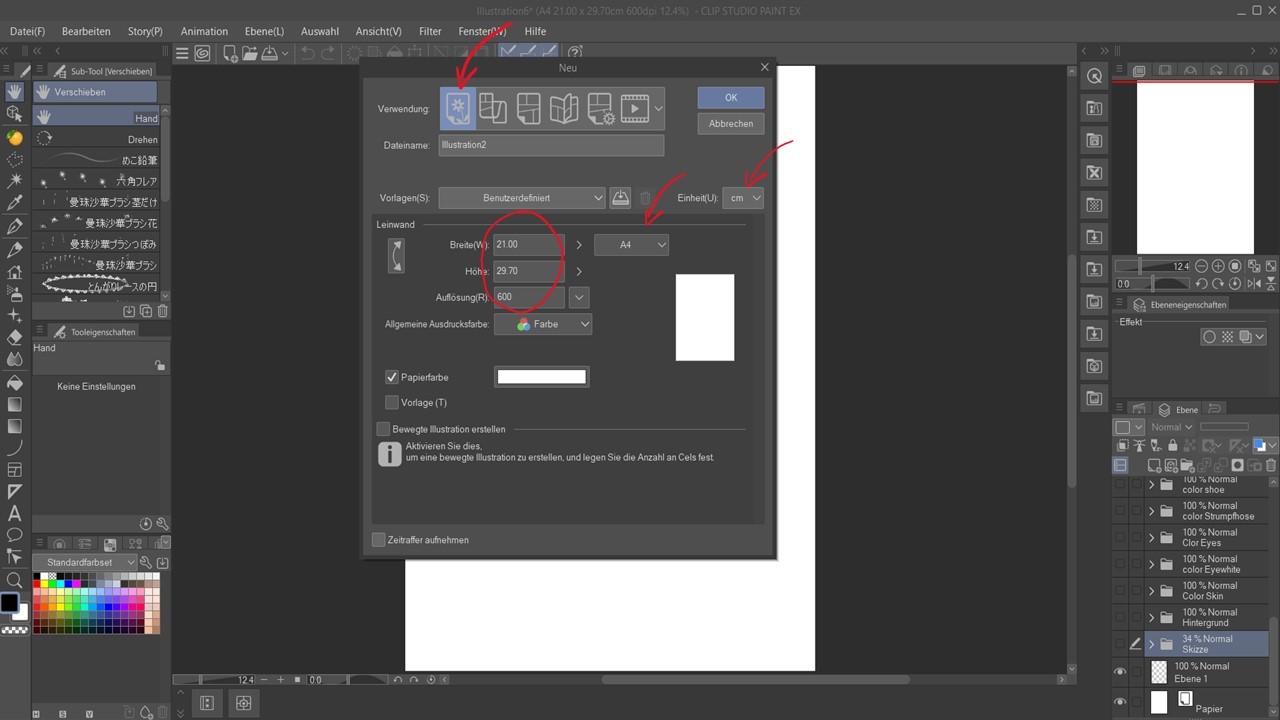Click the Breite width input field

point(529,244)
